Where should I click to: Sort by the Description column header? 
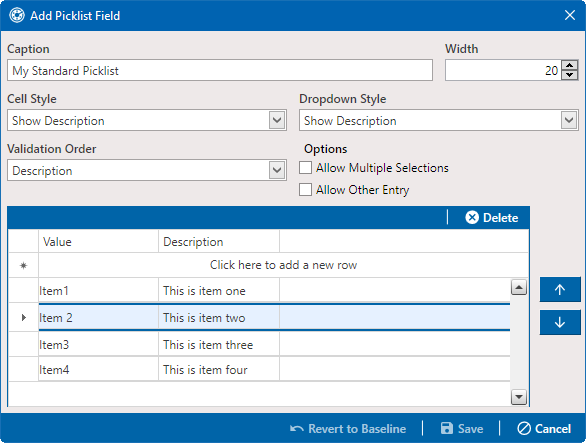tap(219, 242)
